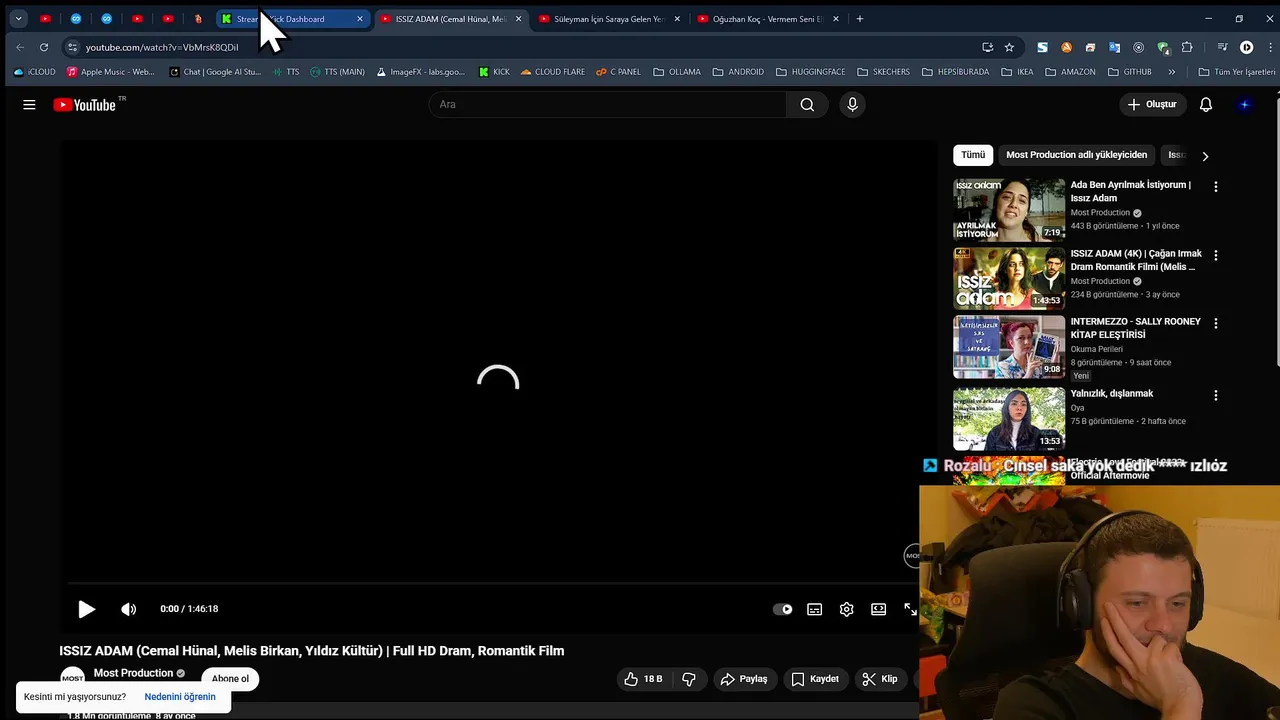The image size is (1280, 720).
Task: Click the install/cast screen icon in address bar
Action: coord(988,47)
